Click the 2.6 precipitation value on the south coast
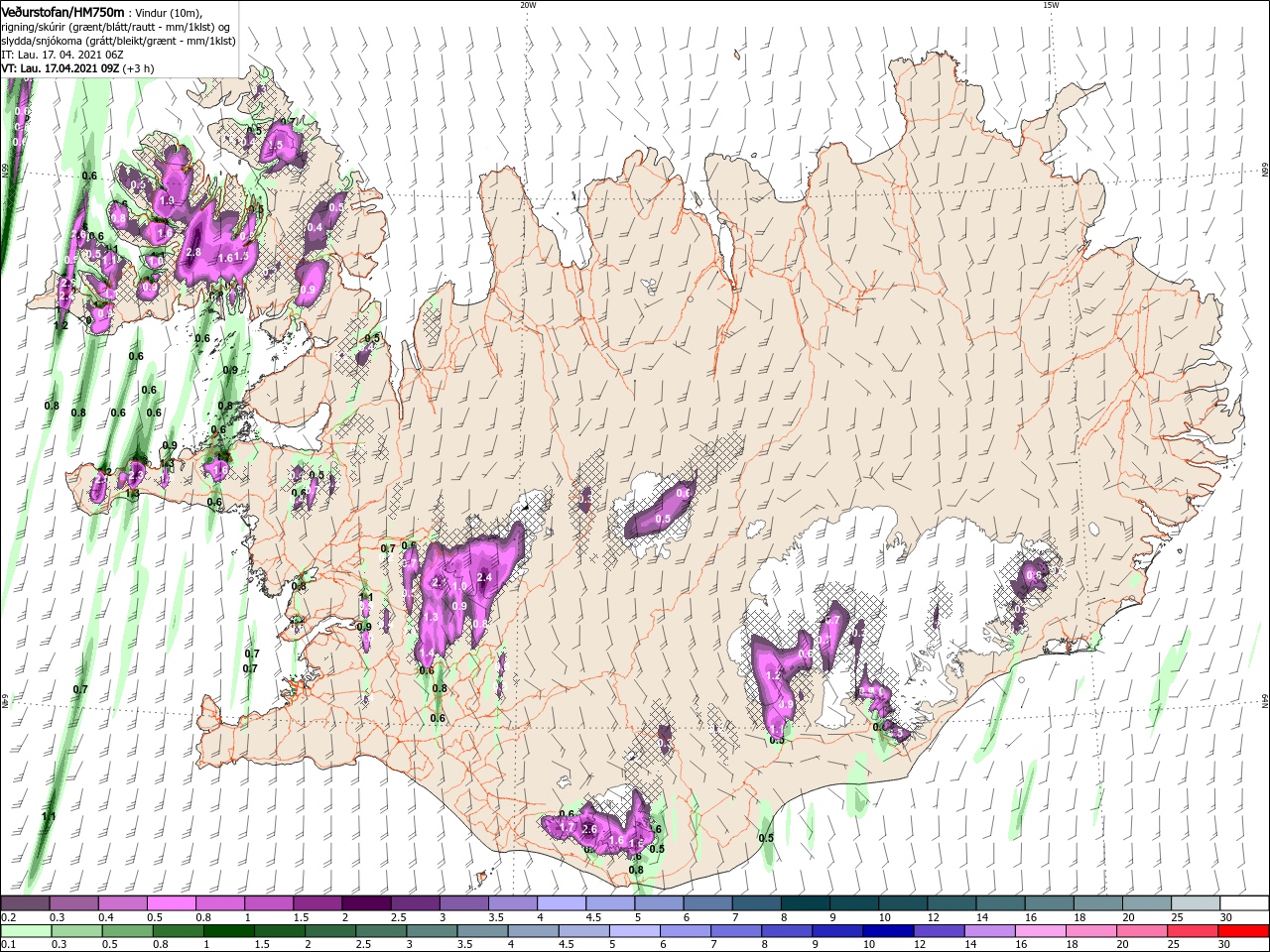1270x952 pixels. (x=588, y=829)
